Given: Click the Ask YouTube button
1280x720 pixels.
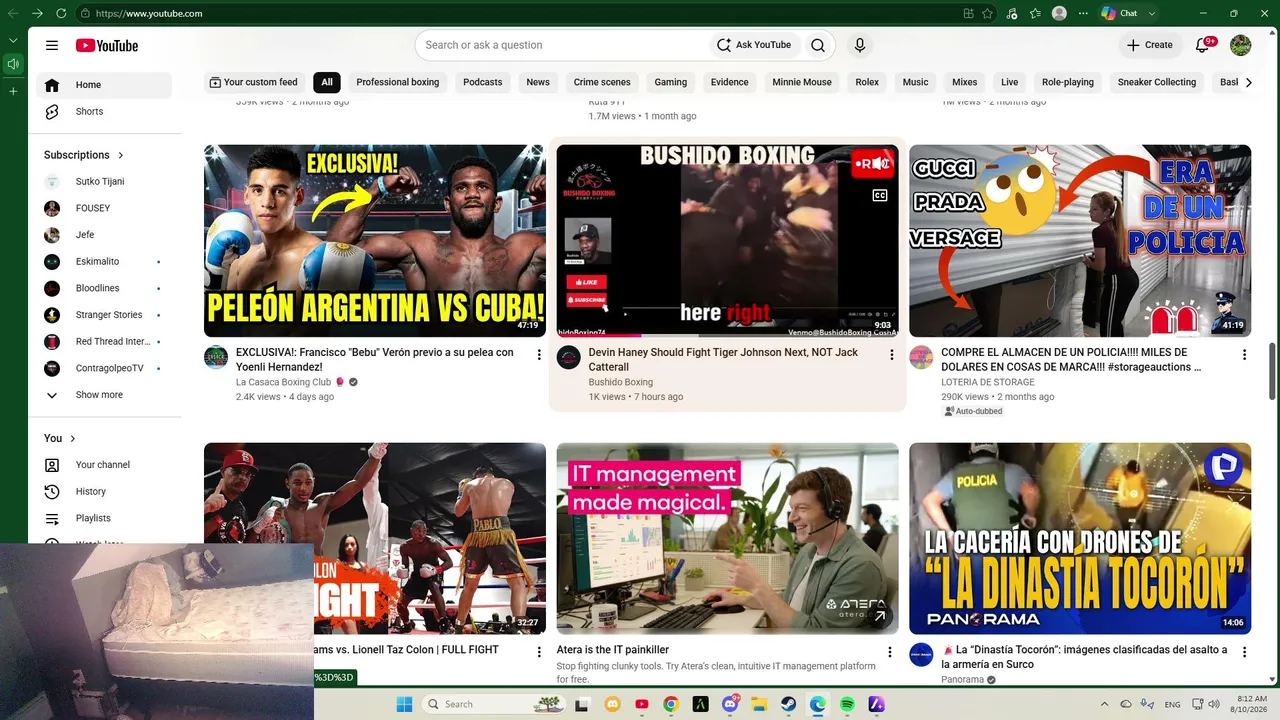Looking at the screenshot, I should (754, 45).
